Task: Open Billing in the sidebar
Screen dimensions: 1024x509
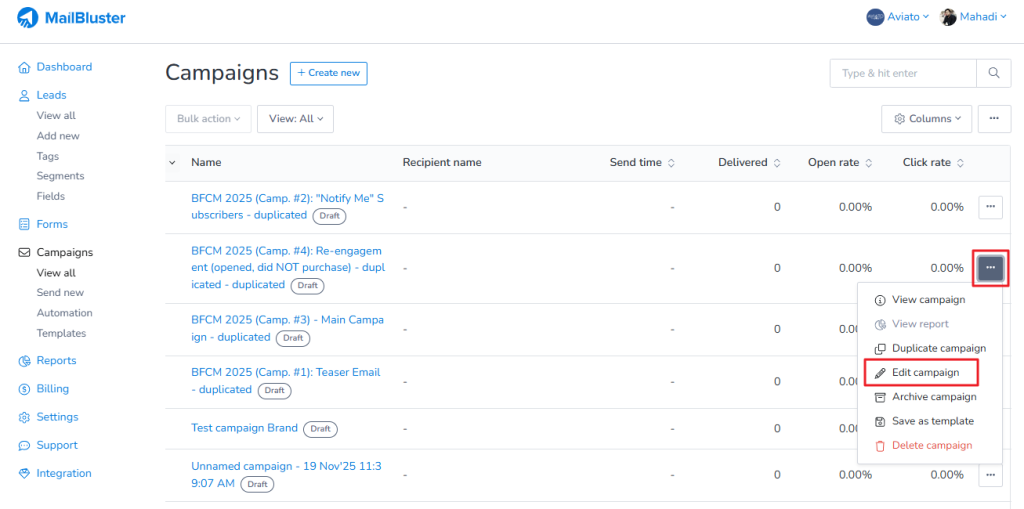Action: (x=52, y=389)
